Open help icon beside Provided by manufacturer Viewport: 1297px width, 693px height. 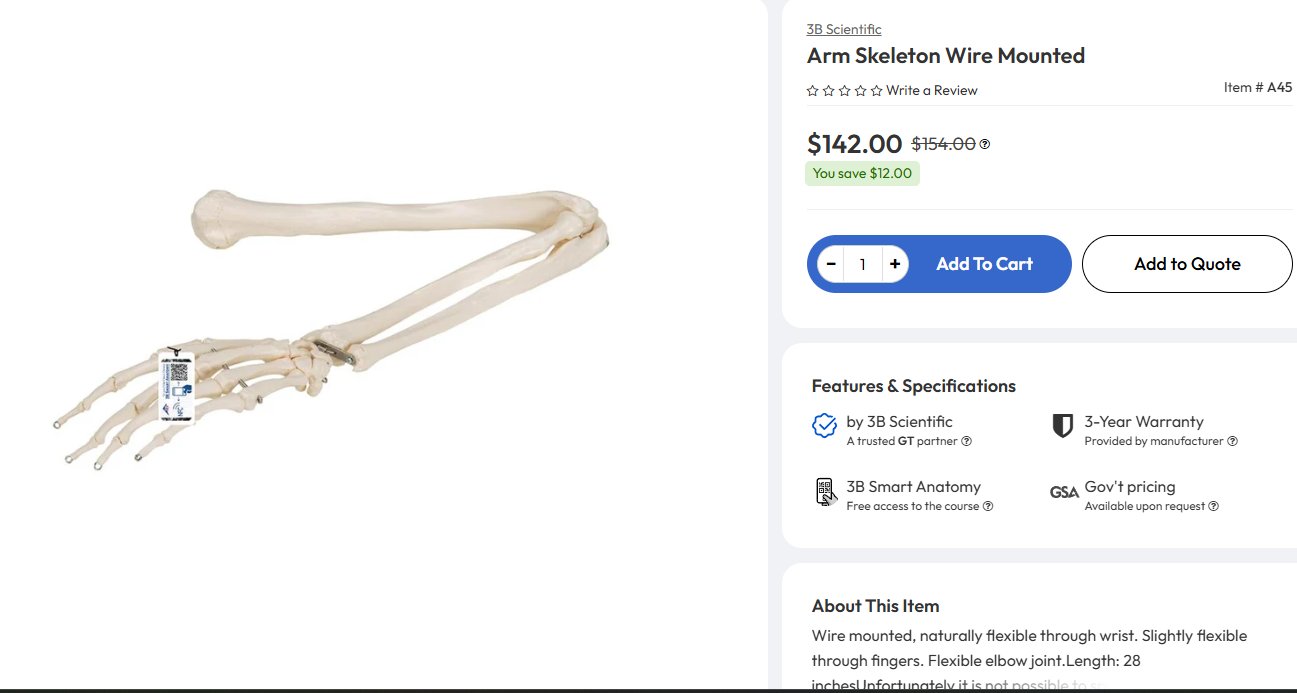(1232, 441)
